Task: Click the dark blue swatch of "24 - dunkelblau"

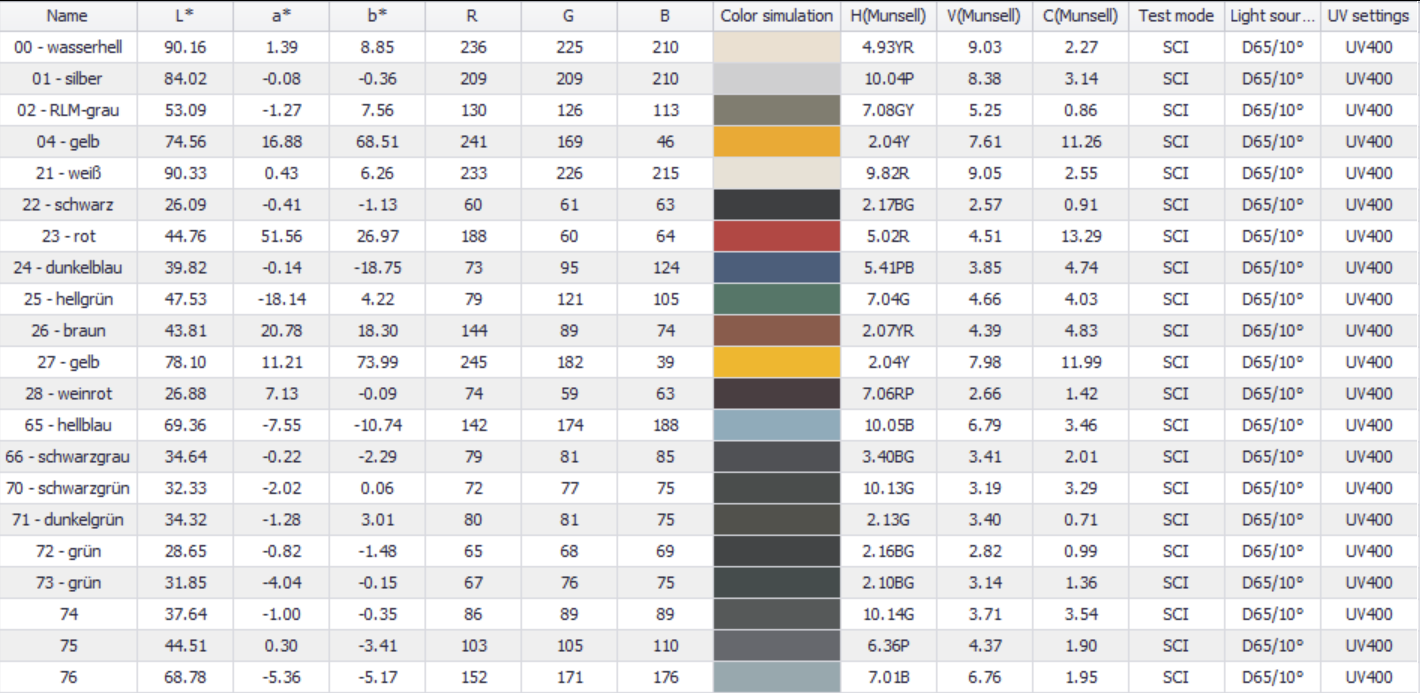Action: click(775, 268)
